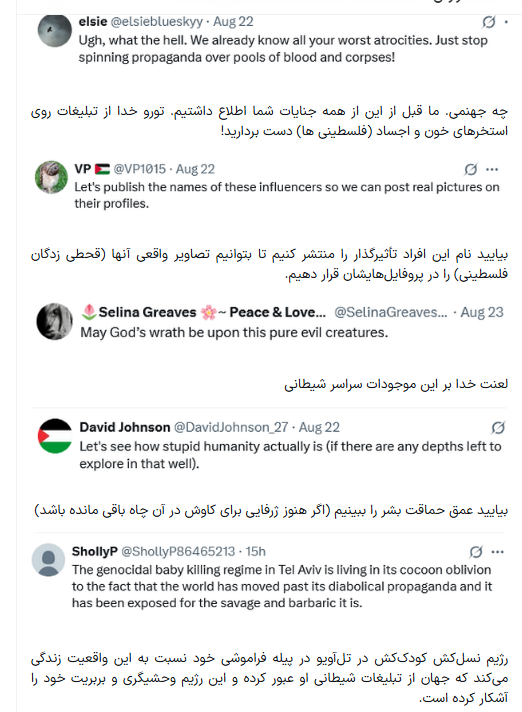522x712 pixels.
Task: Click the Grok icon on David Johnson's tweet
Action: point(498,427)
